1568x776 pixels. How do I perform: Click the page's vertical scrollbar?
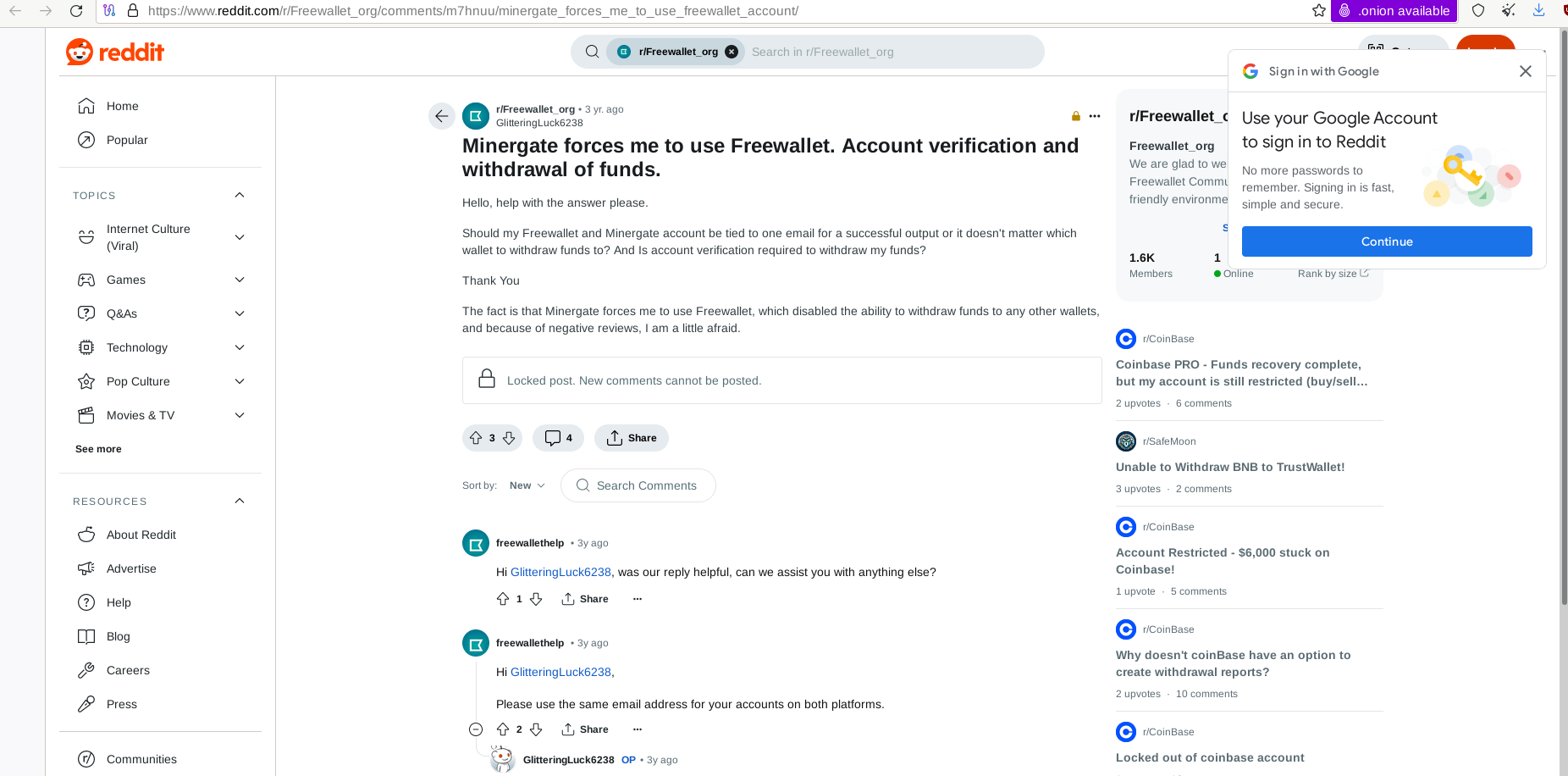(1562, 318)
